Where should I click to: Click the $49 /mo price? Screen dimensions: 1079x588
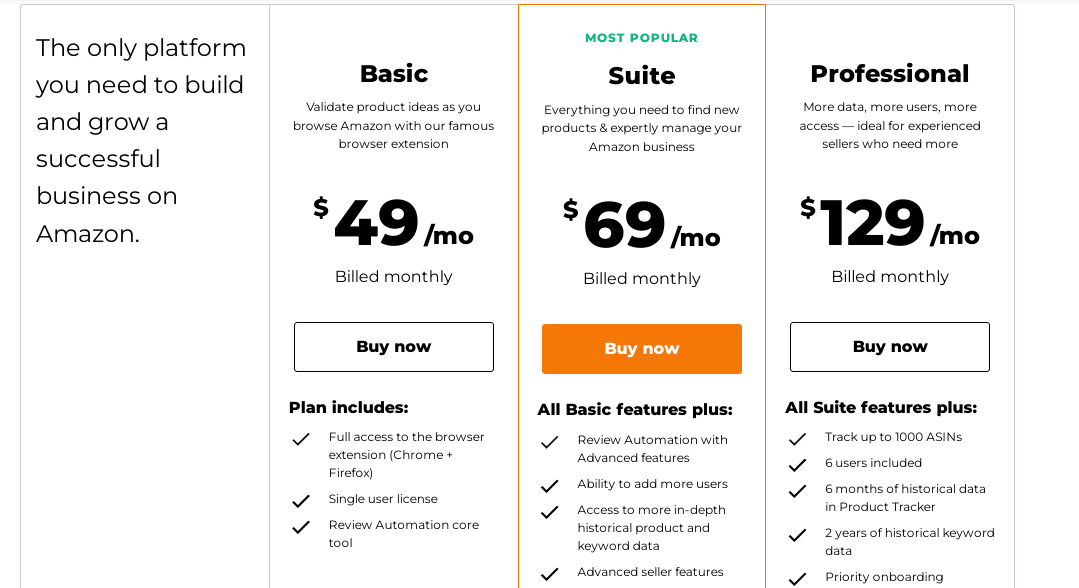(x=394, y=224)
